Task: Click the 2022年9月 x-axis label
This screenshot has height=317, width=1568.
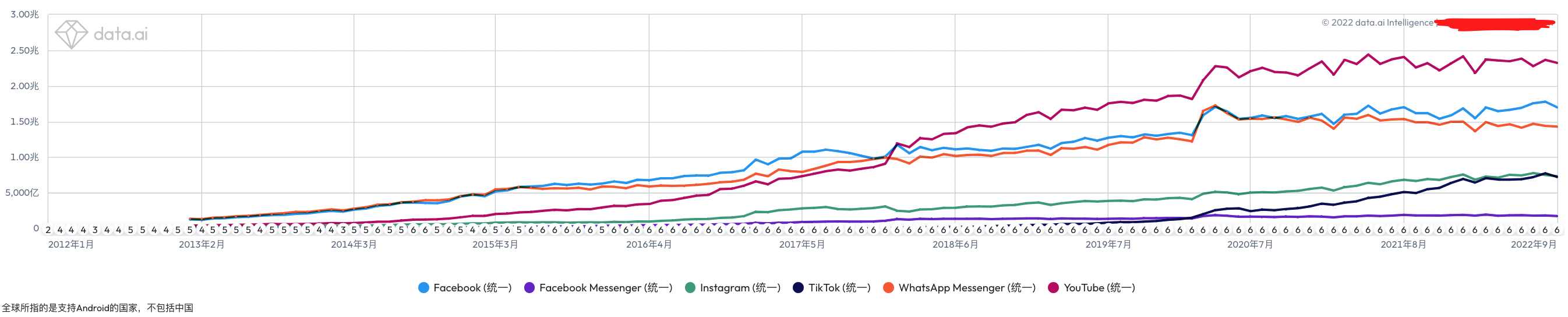Action: click(x=1533, y=245)
